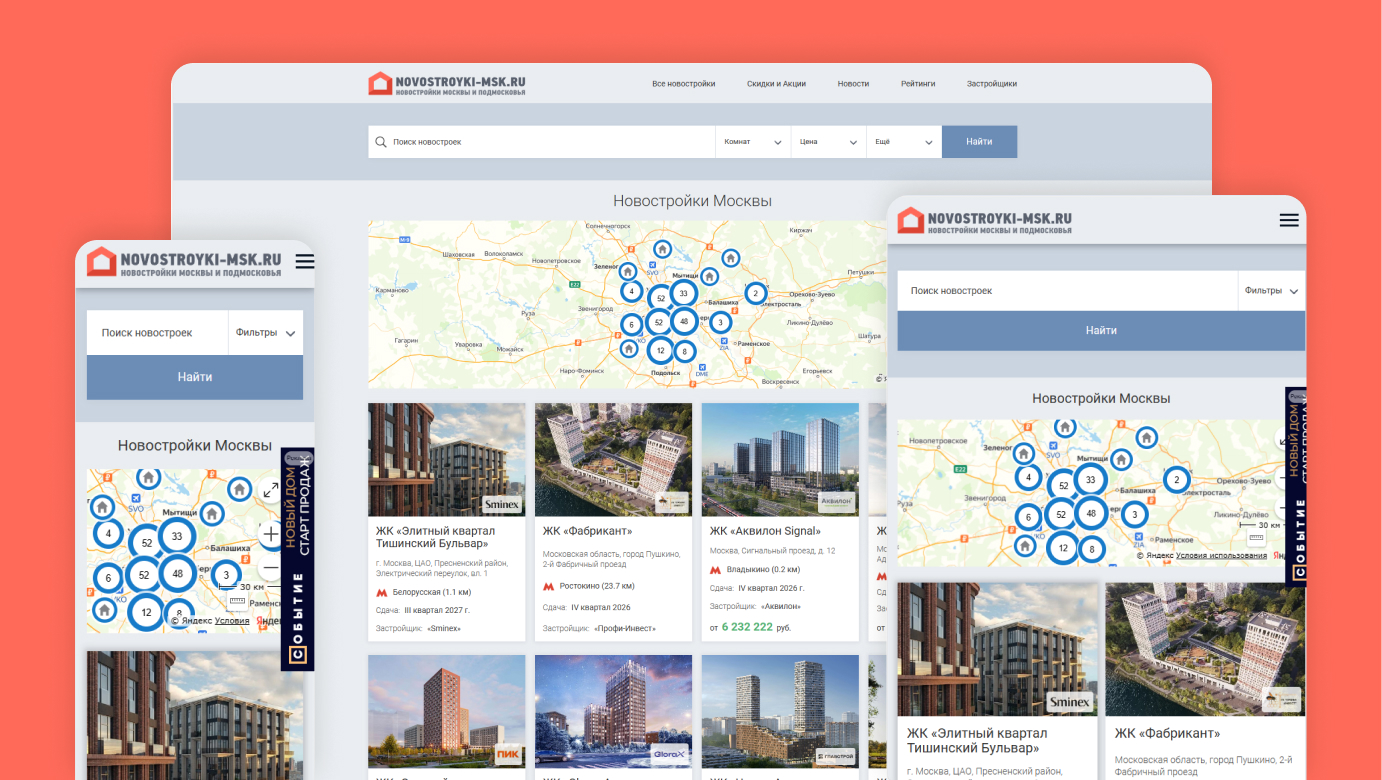Zoom in with the plus button on the phone map

click(270, 534)
